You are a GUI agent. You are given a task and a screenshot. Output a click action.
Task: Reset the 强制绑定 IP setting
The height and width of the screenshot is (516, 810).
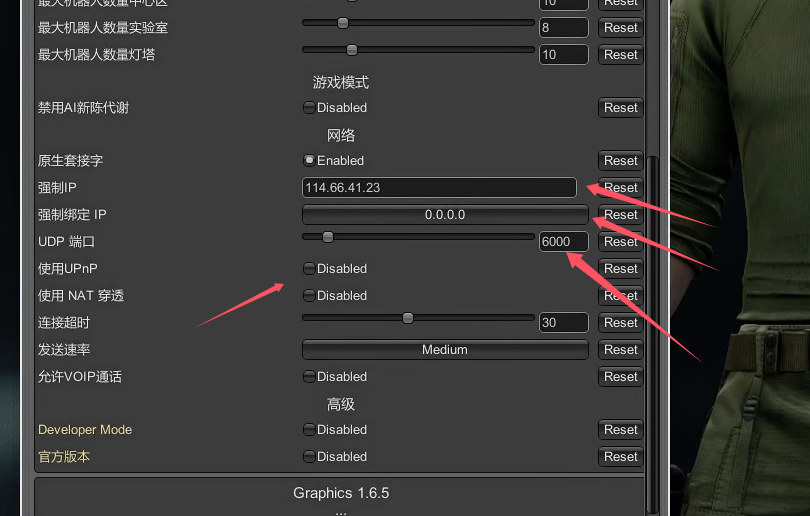click(620, 215)
